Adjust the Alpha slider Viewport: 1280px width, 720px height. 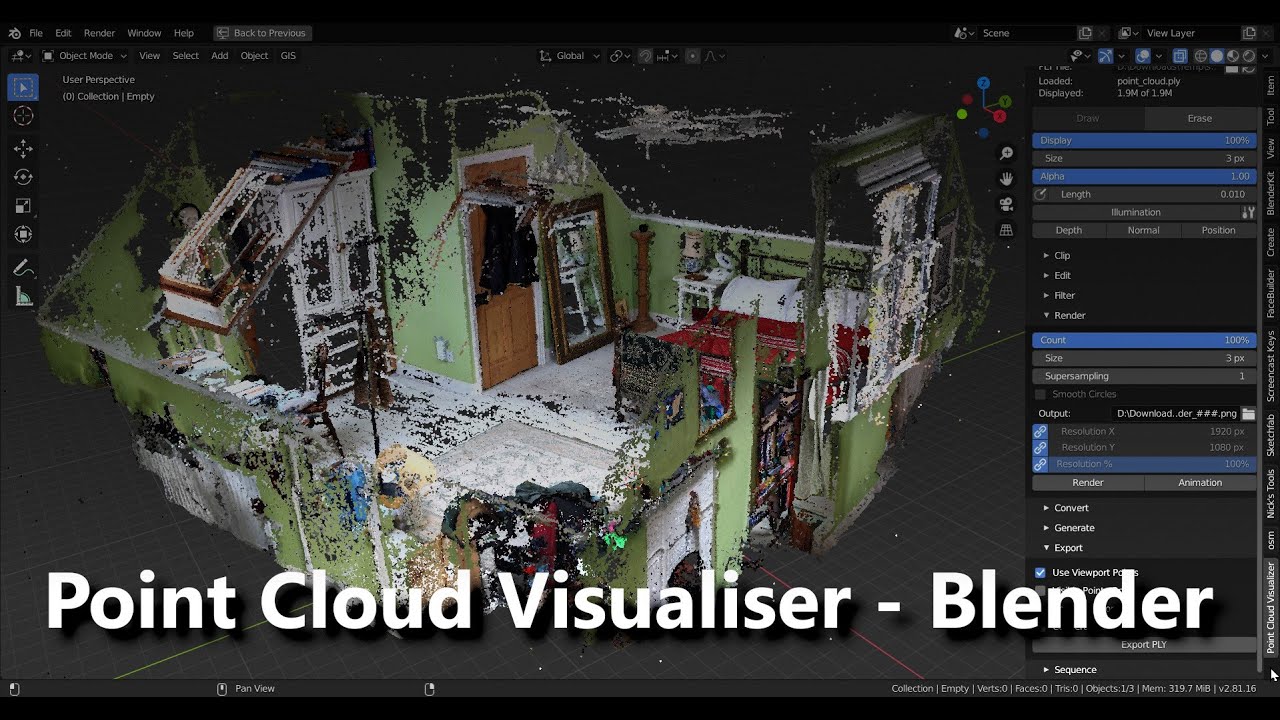tap(1144, 176)
